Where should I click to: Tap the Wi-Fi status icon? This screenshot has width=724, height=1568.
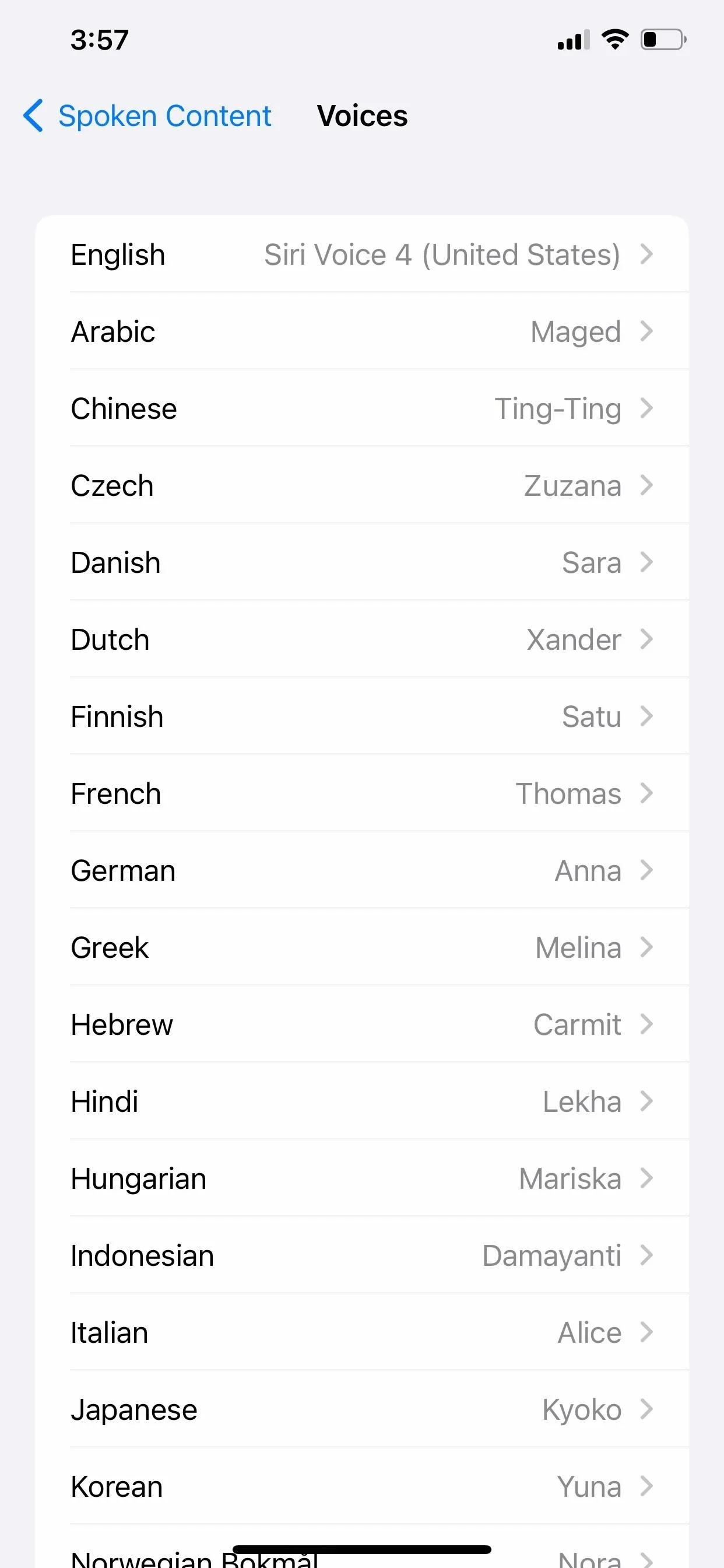pos(614,40)
